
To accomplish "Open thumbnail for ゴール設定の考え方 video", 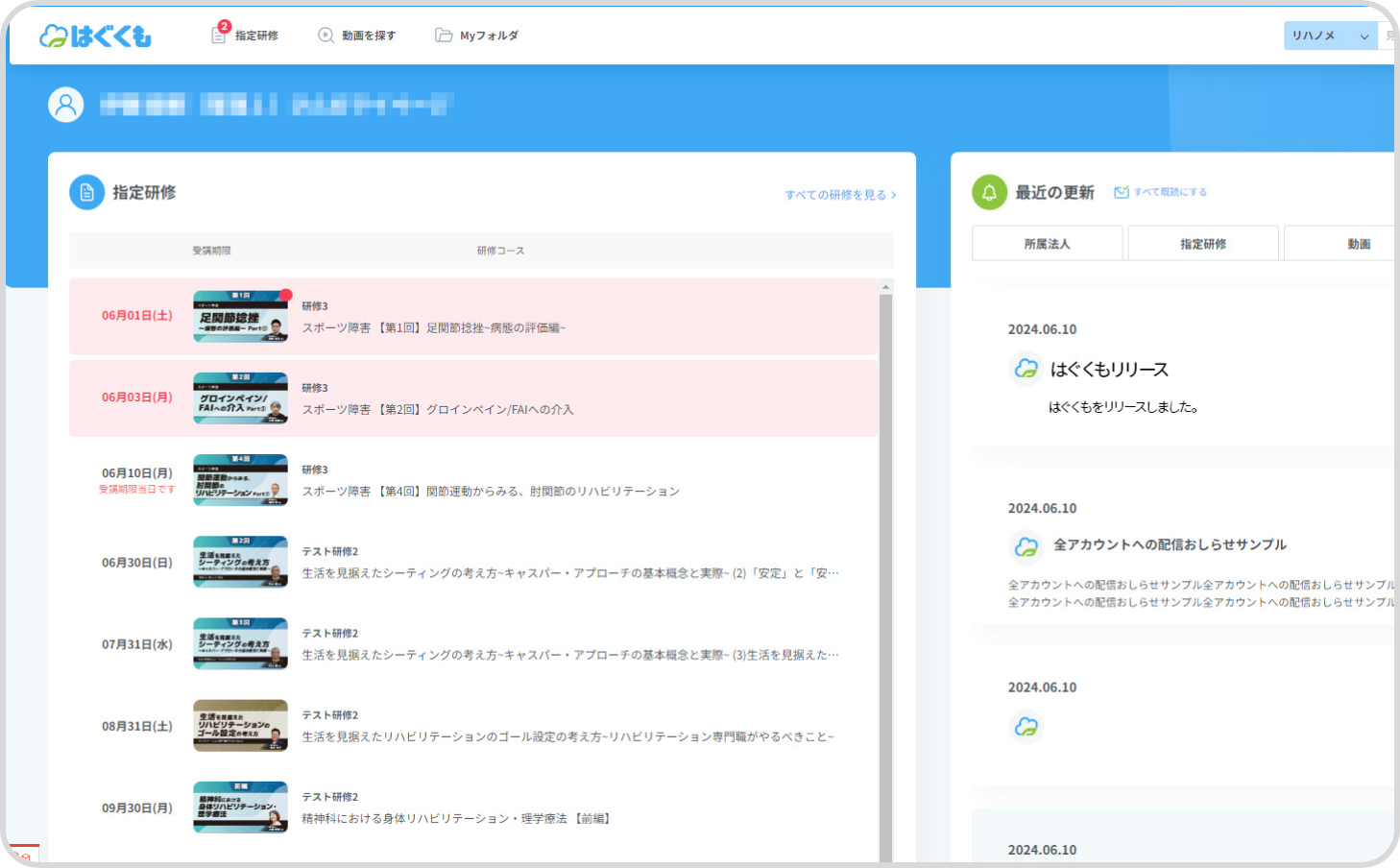I will [240, 725].
